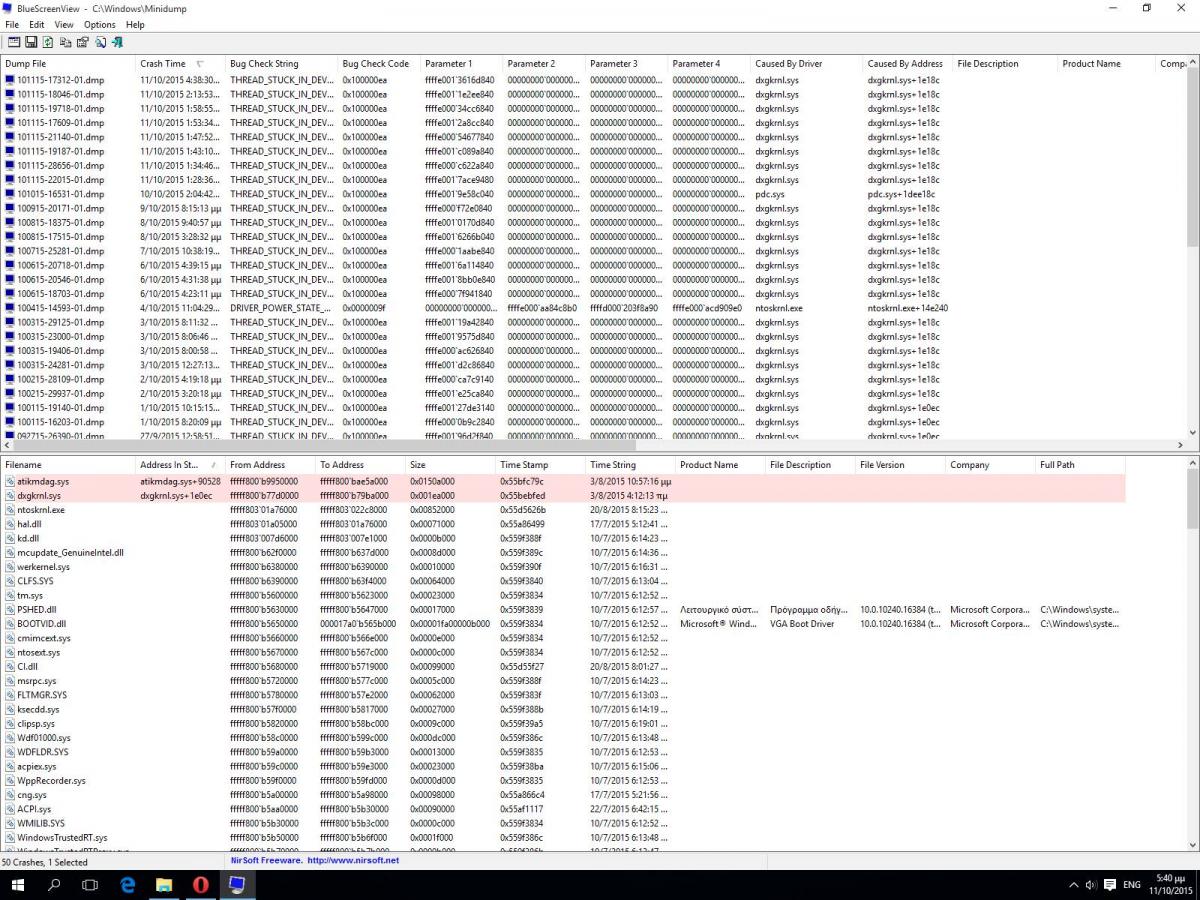
Task: Click the pdc.sys caused-by-driver cell
Action: point(770,194)
